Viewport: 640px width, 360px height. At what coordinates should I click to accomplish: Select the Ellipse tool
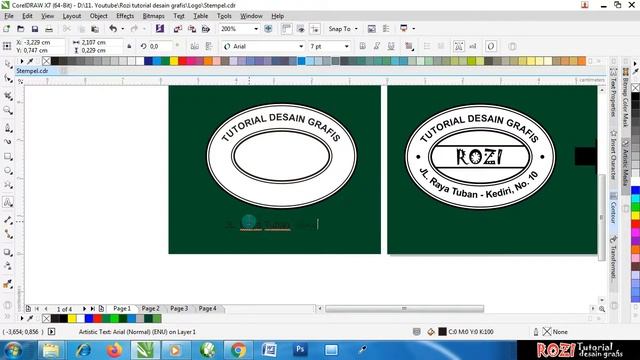(x=8, y=171)
